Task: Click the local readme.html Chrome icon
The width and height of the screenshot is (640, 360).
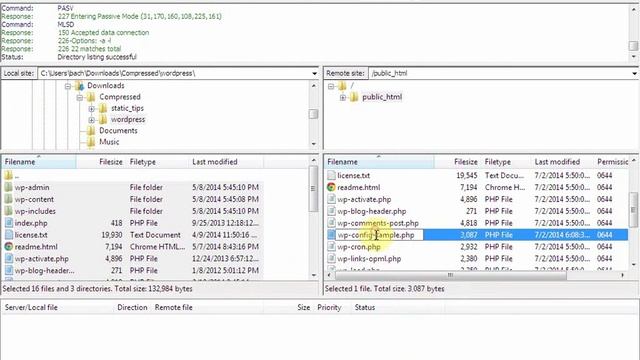Action: (9, 247)
